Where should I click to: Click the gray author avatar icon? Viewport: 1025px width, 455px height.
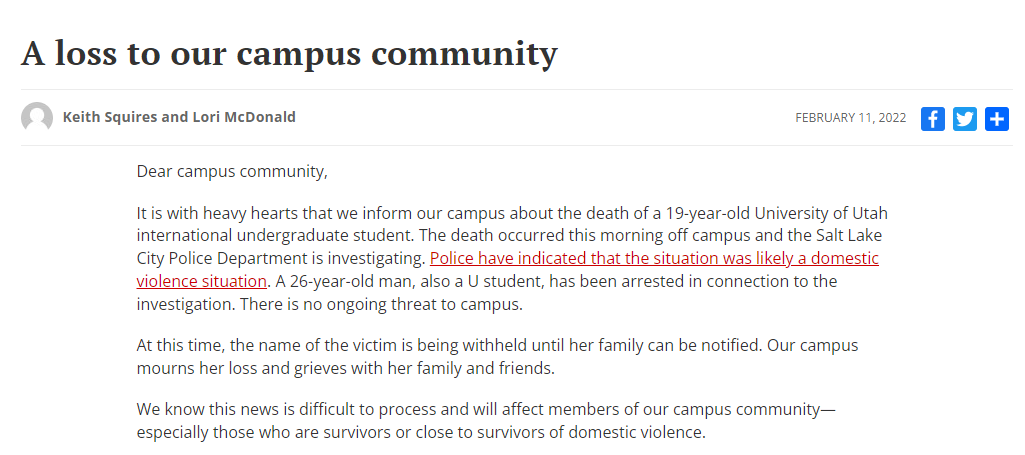pyautogui.click(x=37, y=118)
